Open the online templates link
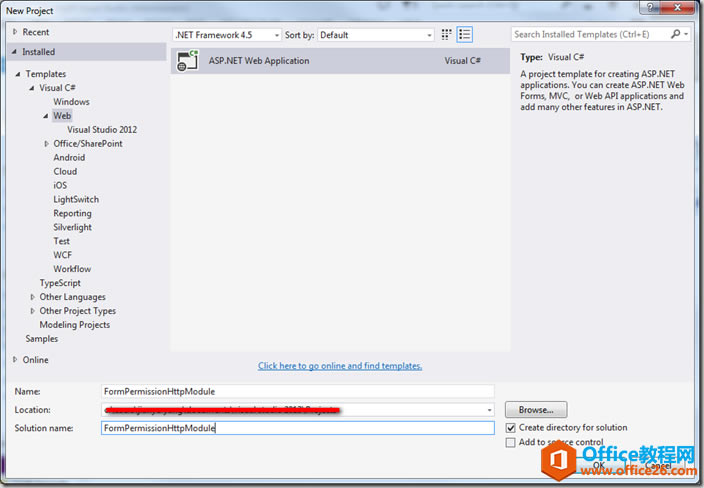 [340, 366]
